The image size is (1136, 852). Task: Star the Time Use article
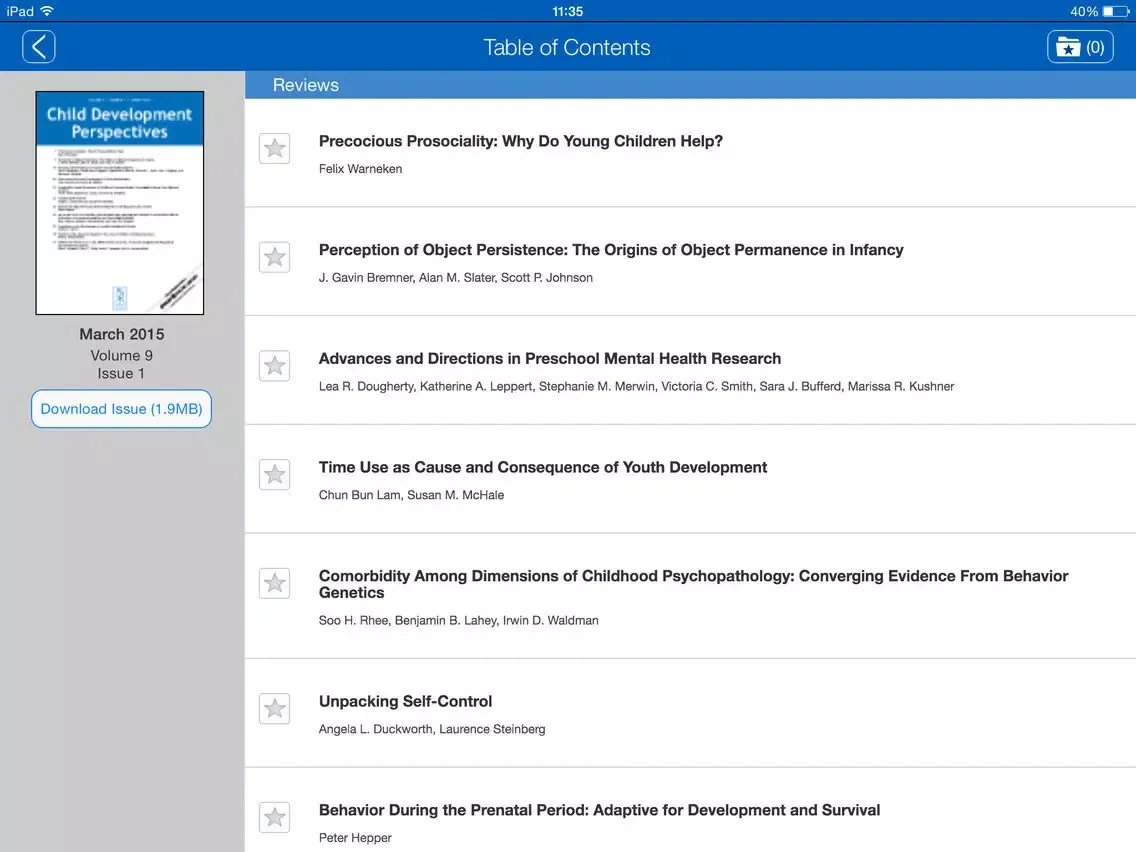pyautogui.click(x=275, y=475)
